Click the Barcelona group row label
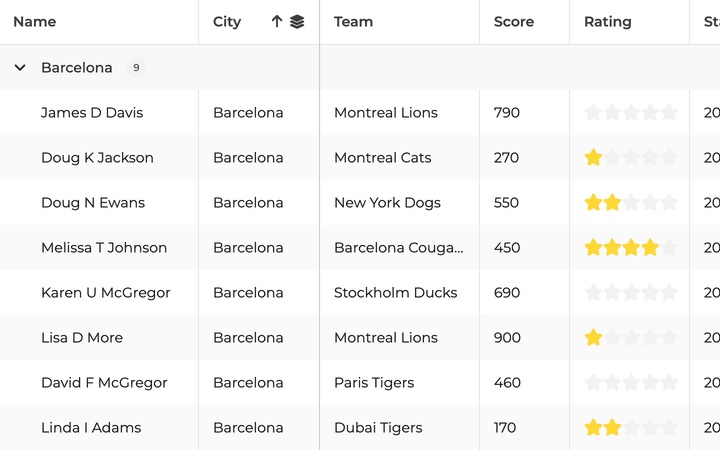 point(77,68)
